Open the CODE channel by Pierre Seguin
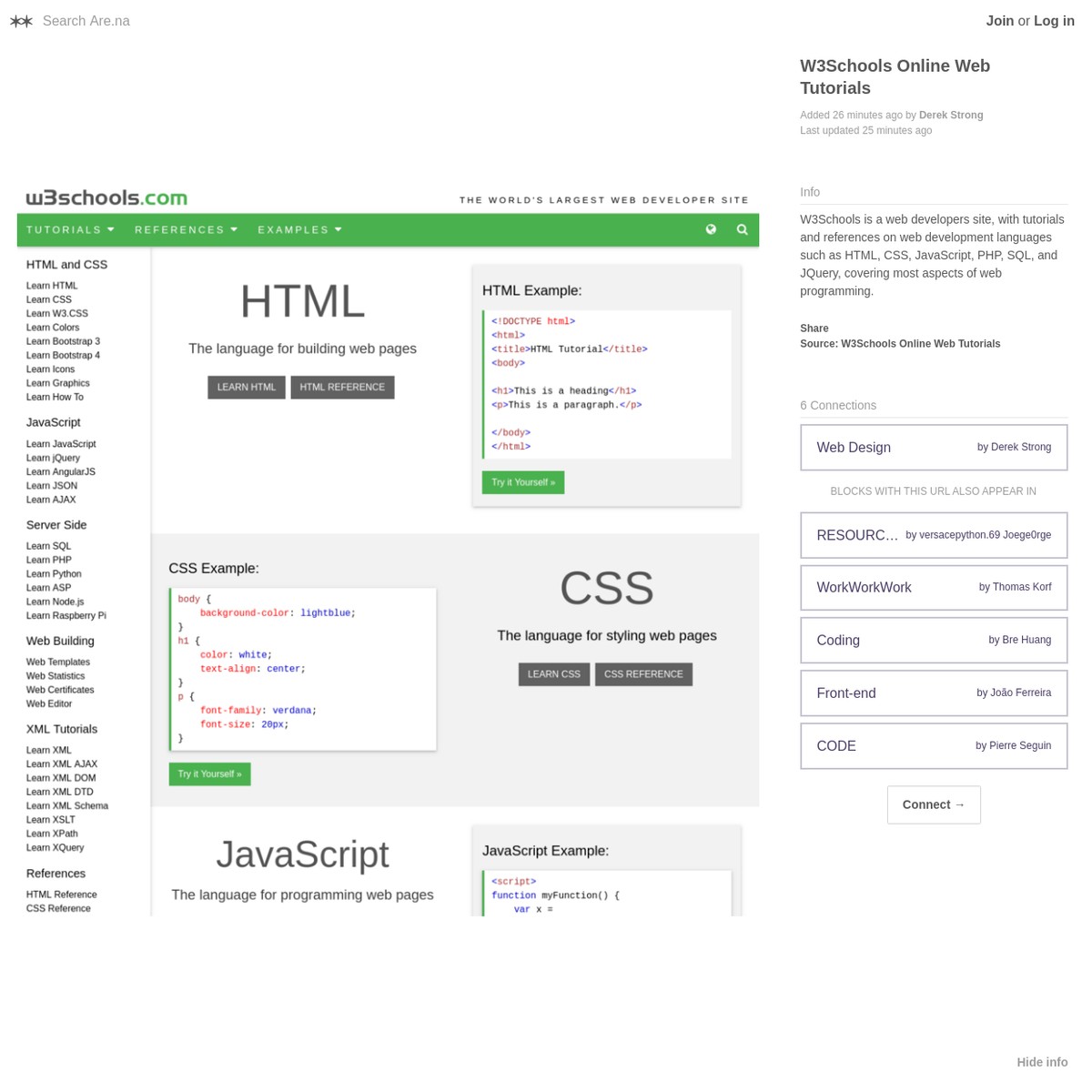 pos(933,746)
